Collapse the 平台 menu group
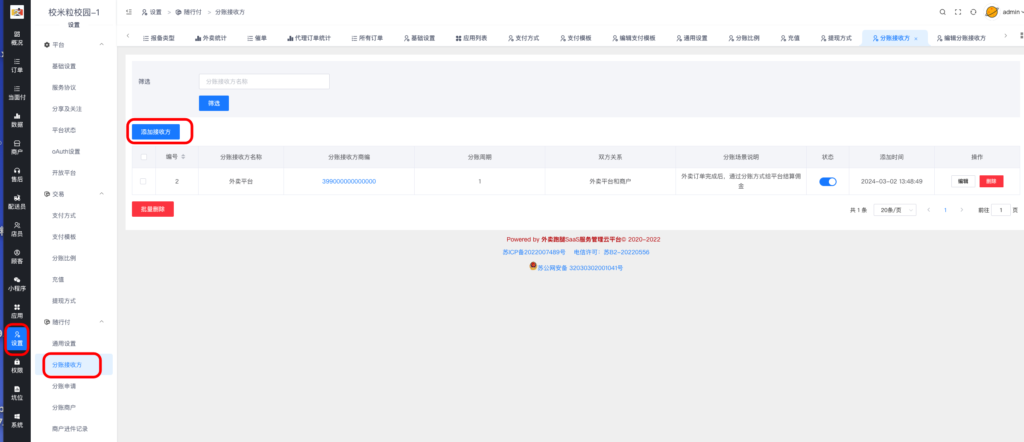 (x=101, y=44)
